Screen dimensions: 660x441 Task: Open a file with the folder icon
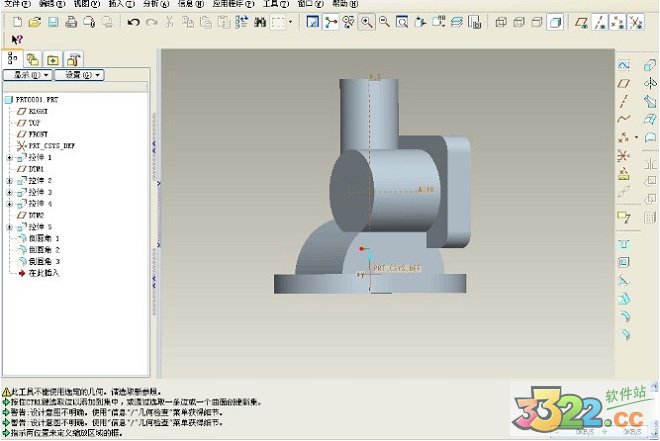coord(35,22)
